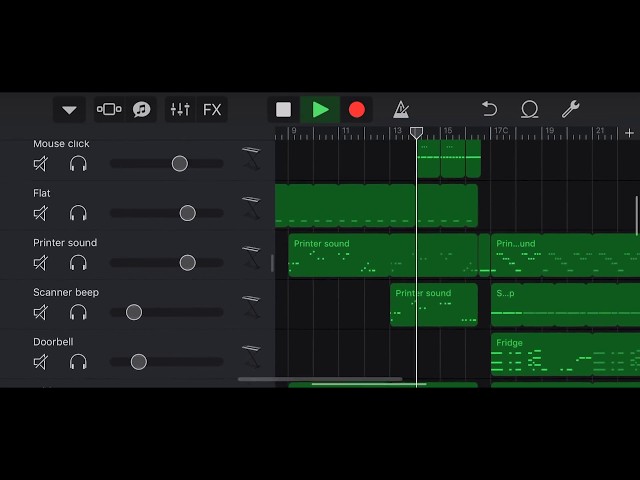Solo the Printer sound track
The image size is (640, 480).
(x=78, y=262)
